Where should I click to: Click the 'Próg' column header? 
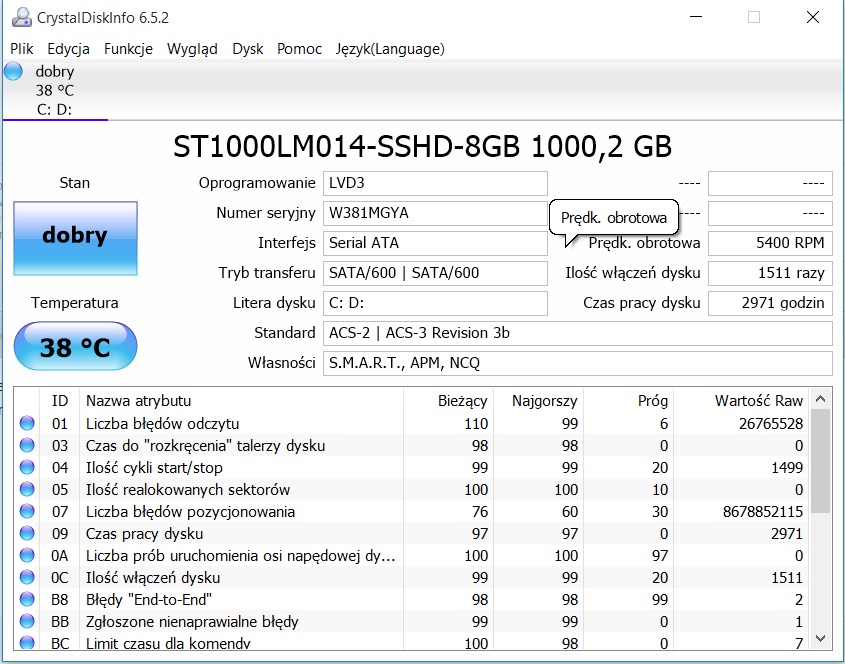628,401
